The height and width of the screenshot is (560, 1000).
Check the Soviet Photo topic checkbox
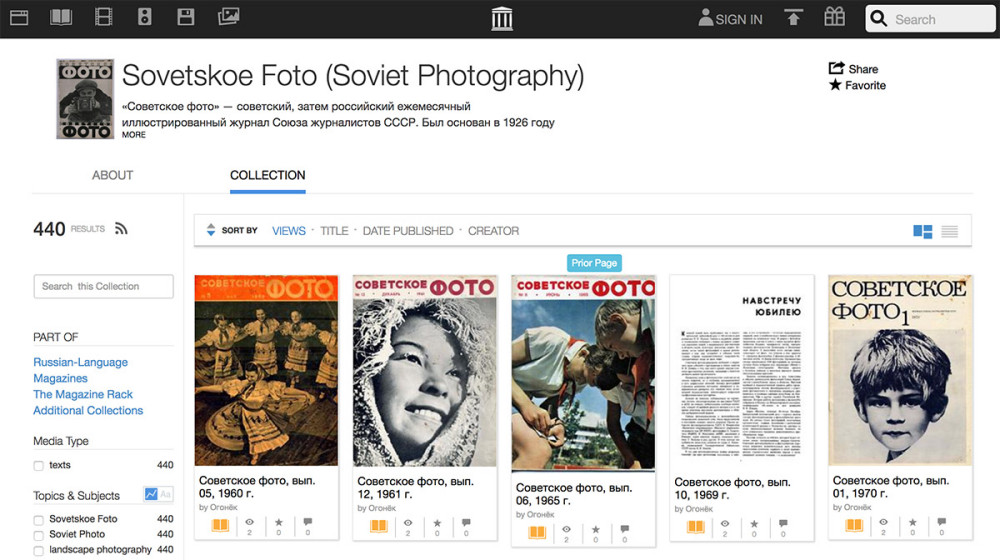point(39,536)
